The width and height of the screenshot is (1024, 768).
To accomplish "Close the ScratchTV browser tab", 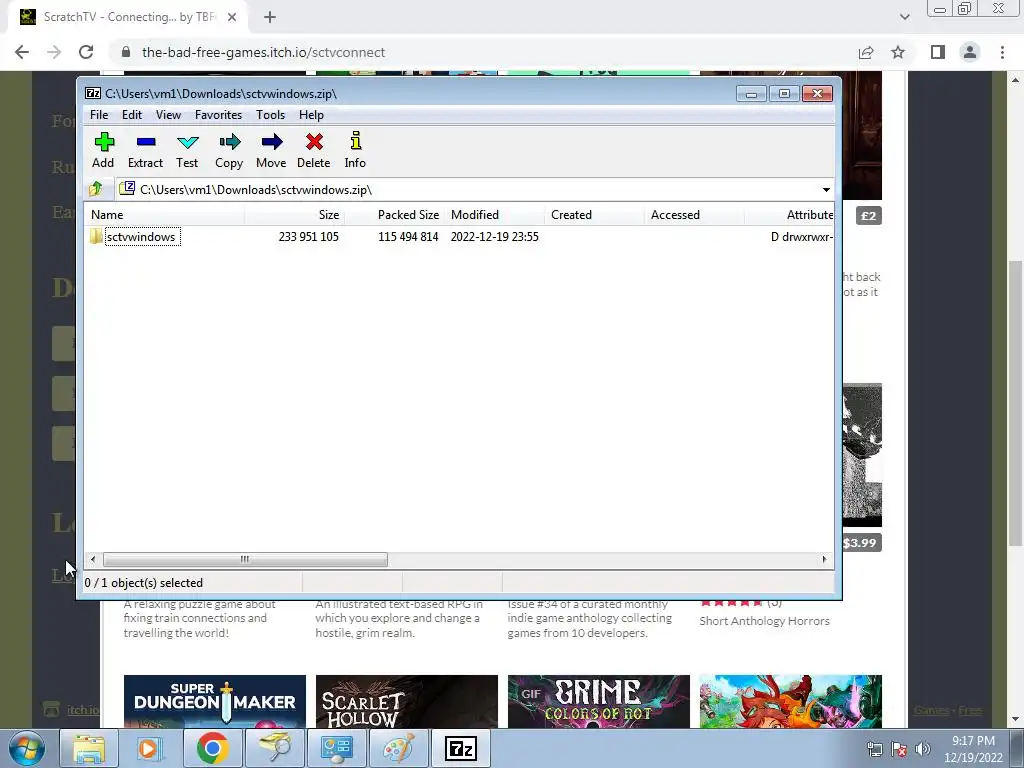I will coord(232,17).
